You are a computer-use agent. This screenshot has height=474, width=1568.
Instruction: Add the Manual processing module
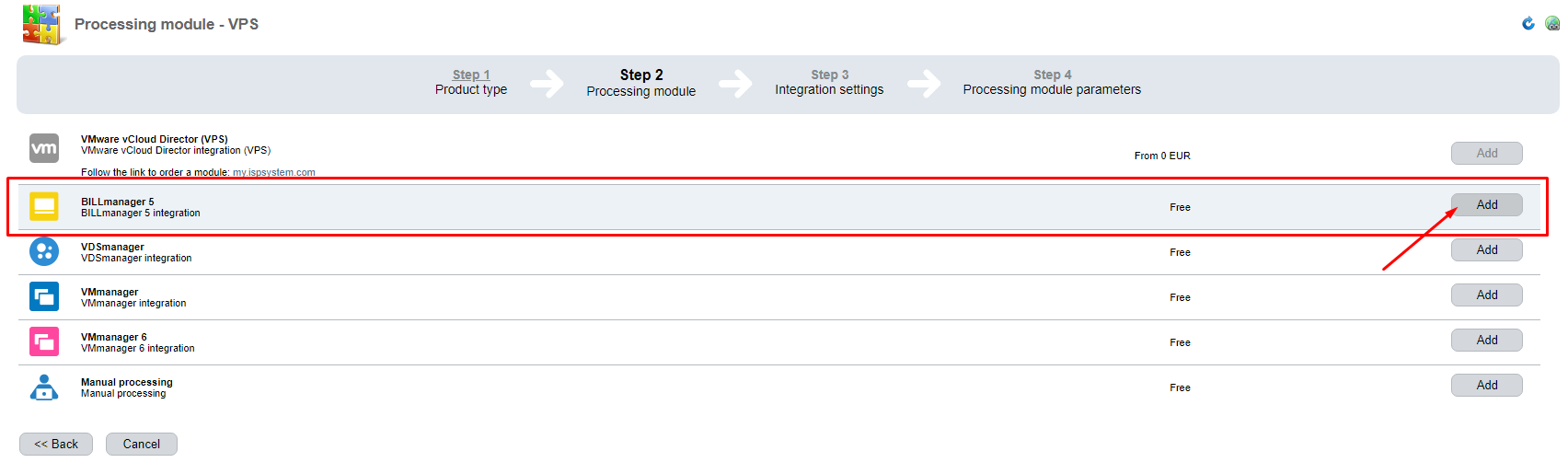tap(1486, 386)
